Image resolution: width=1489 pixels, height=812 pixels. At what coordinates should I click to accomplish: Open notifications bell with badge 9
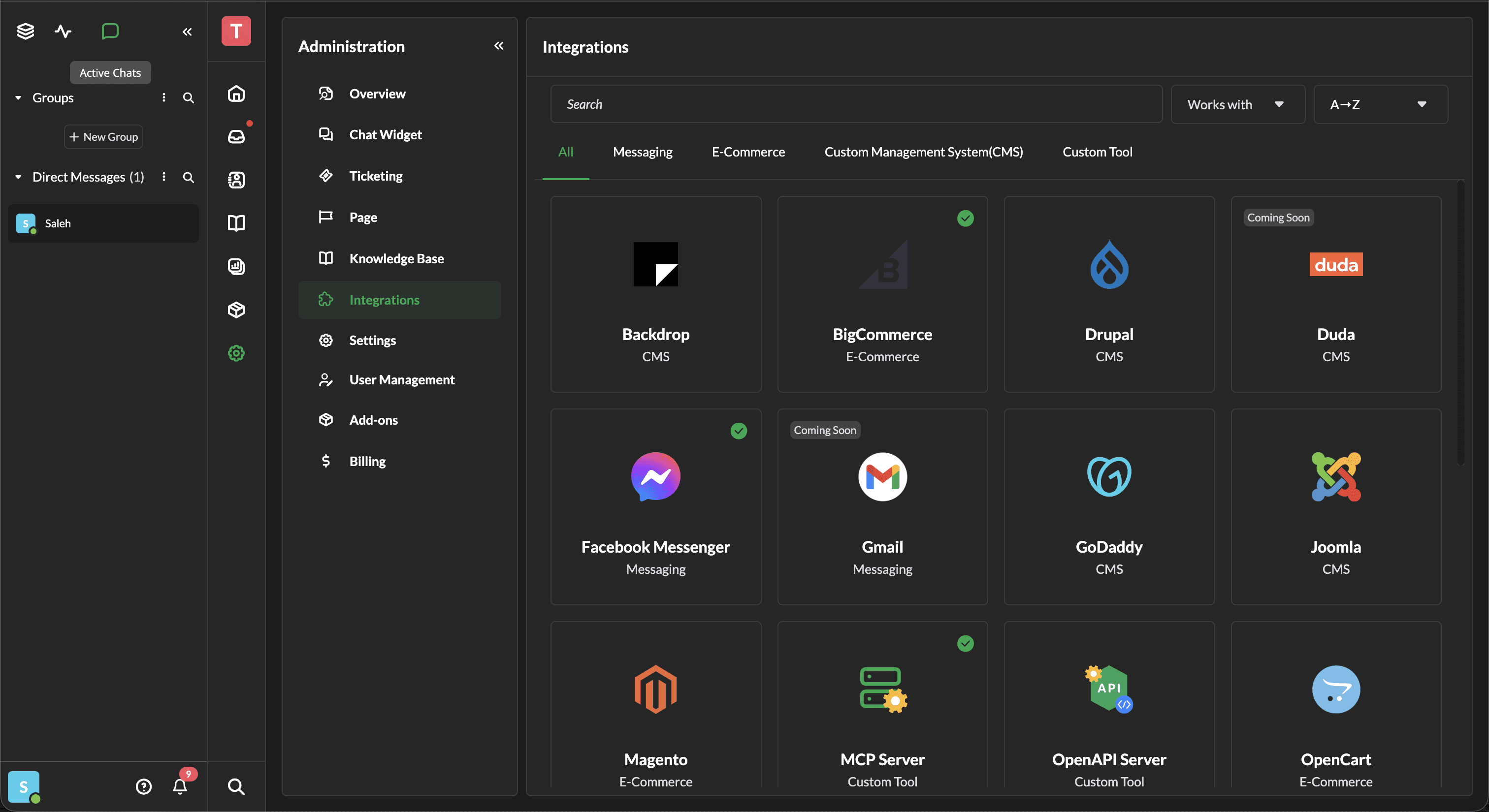(180, 786)
